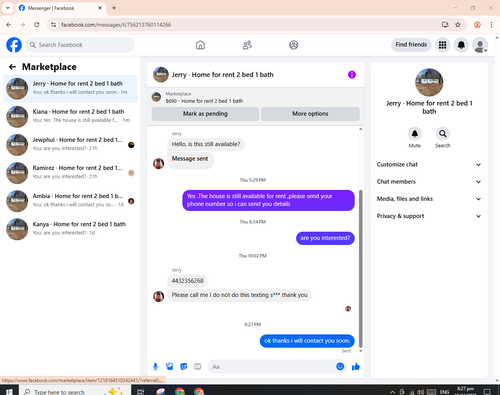This screenshot has height=395, width=500.
Task: Choose a GIF icon
Action: click(x=198, y=367)
